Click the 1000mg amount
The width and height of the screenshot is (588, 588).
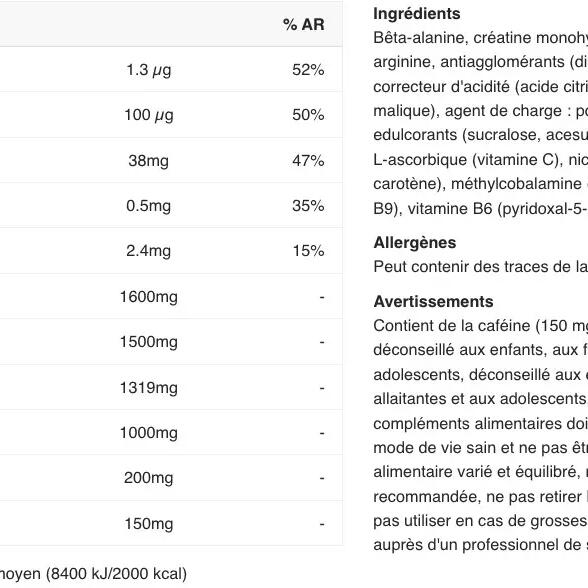(148, 433)
